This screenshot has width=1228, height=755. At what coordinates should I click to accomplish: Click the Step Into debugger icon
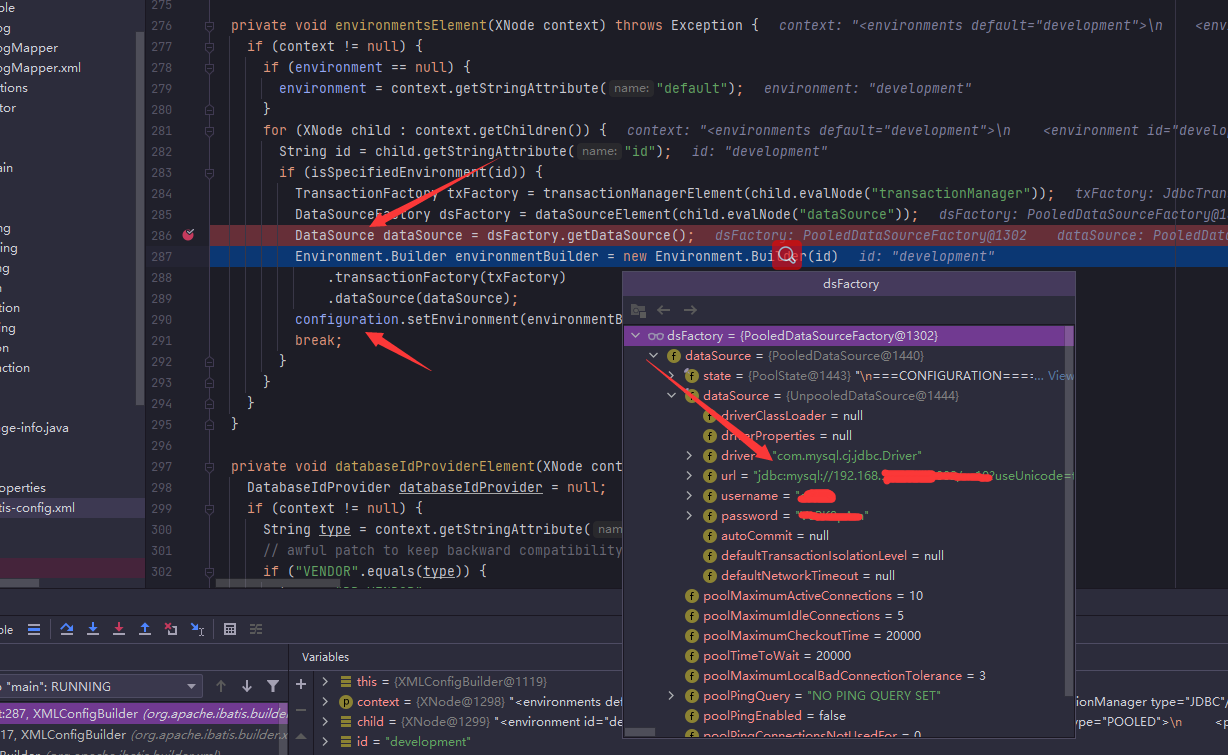click(x=93, y=629)
